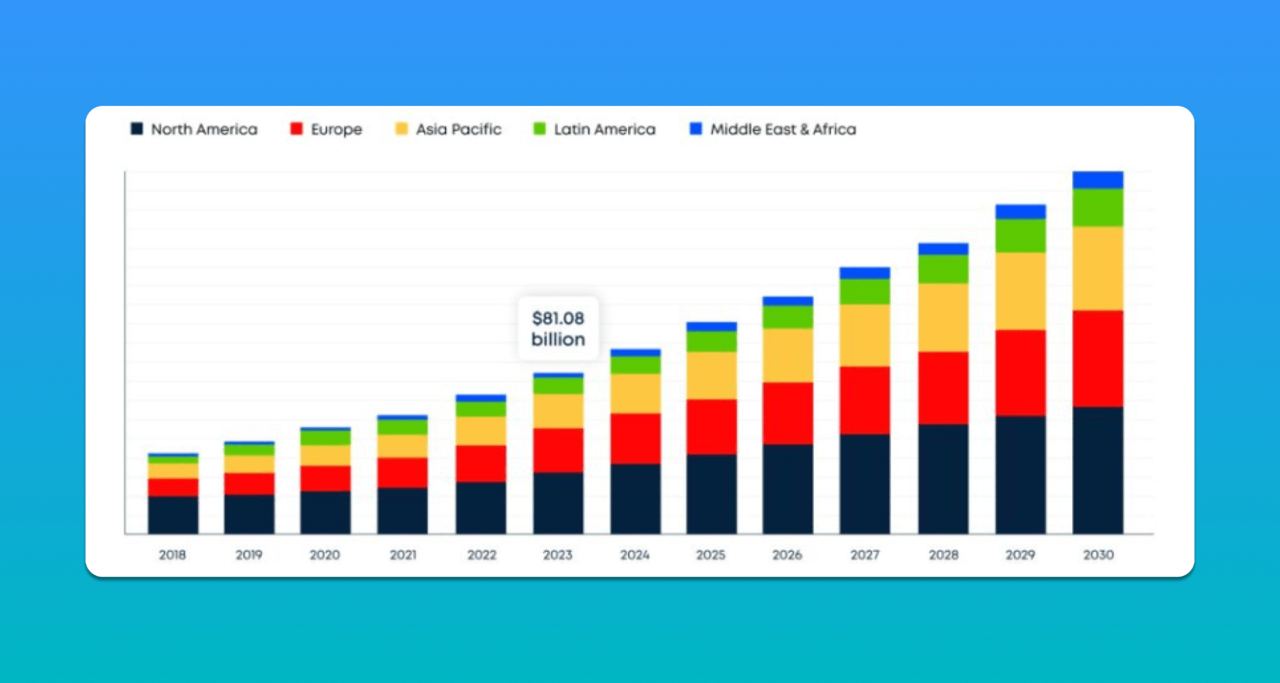Click the Asia Pacific yellow legend swatch
This screenshot has height=683, width=1280.
pos(401,129)
